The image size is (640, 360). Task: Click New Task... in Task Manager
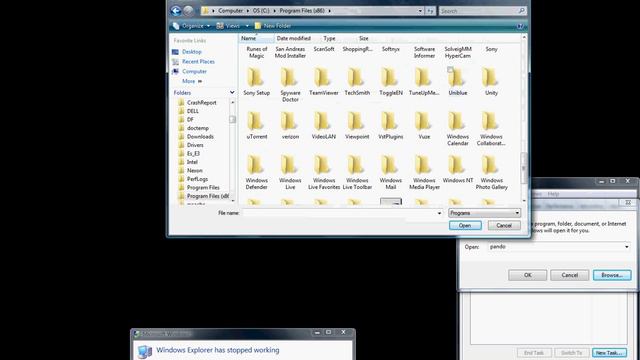coord(609,353)
